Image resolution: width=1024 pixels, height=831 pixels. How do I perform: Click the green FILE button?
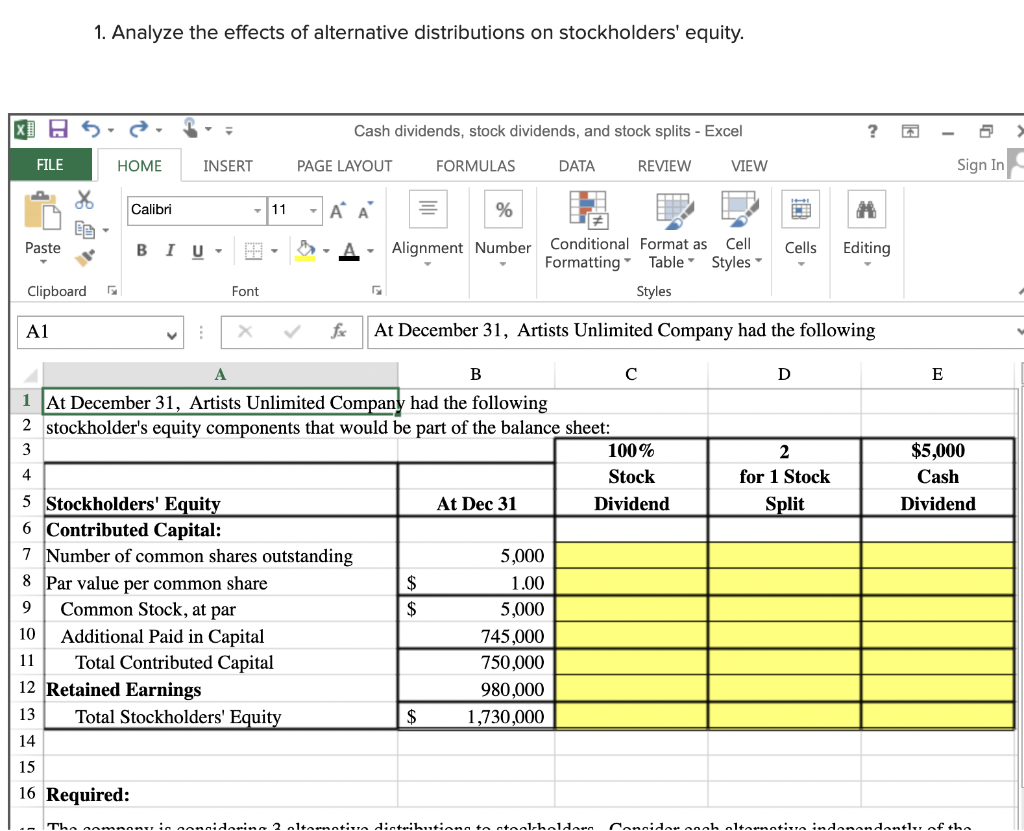pos(50,165)
